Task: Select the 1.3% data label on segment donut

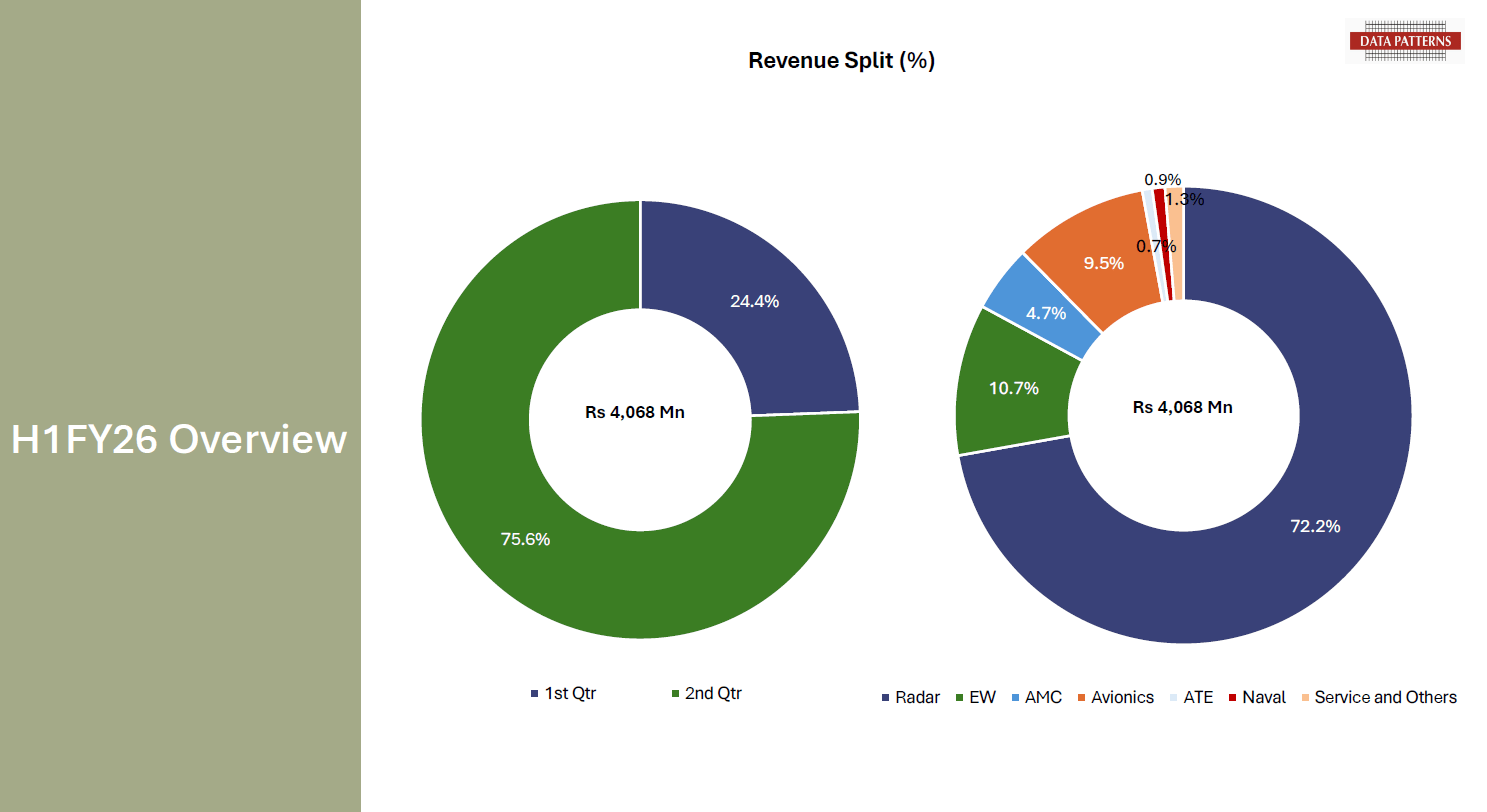Action: click(1184, 199)
